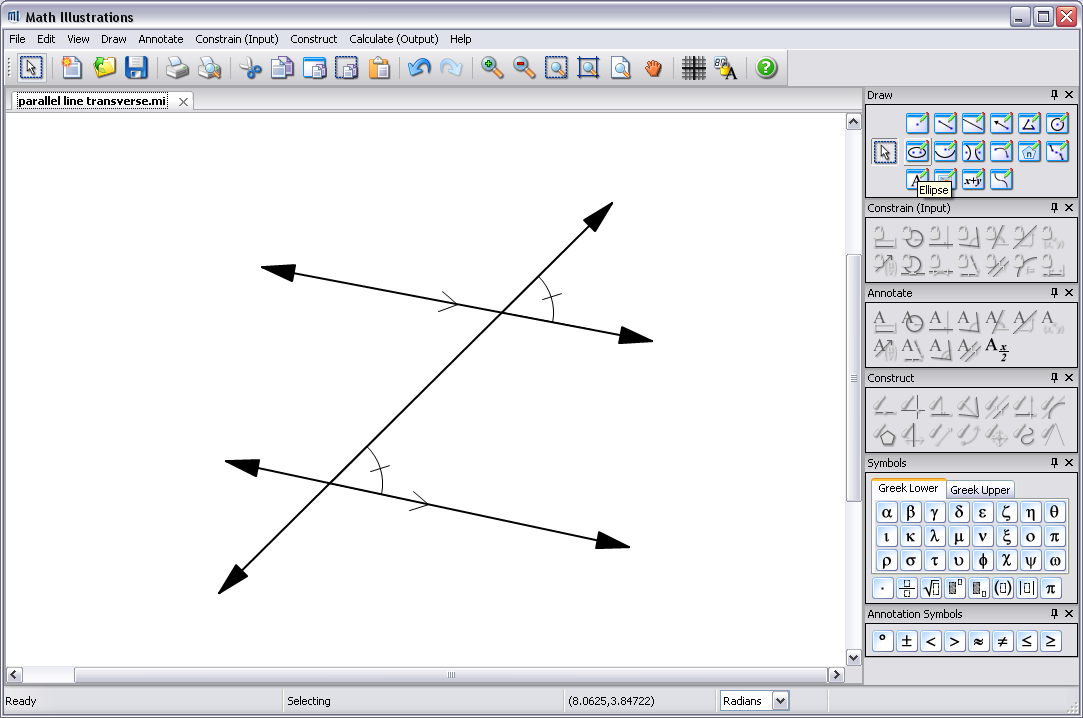Image resolution: width=1083 pixels, height=718 pixels.
Task: Click the Undo toolbar icon
Action: tap(419, 68)
